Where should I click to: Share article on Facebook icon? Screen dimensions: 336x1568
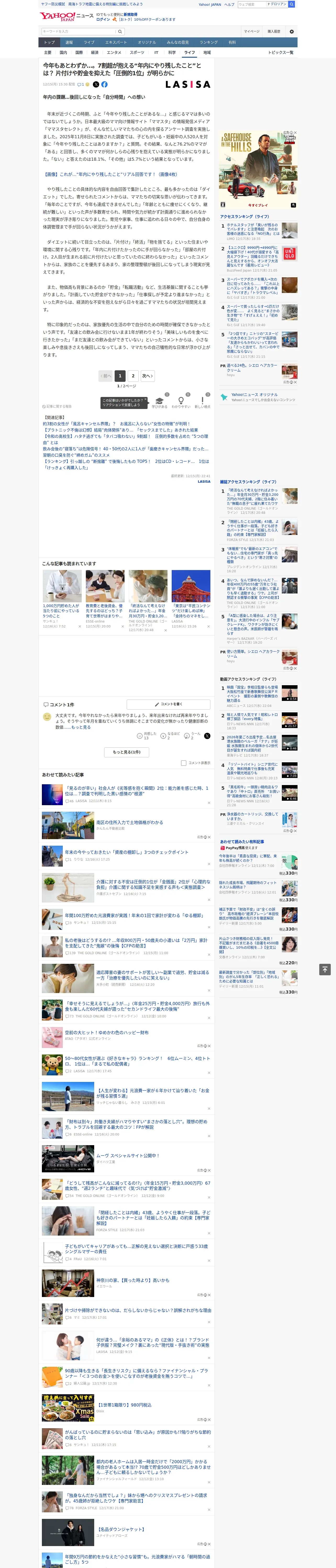(x=104, y=85)
